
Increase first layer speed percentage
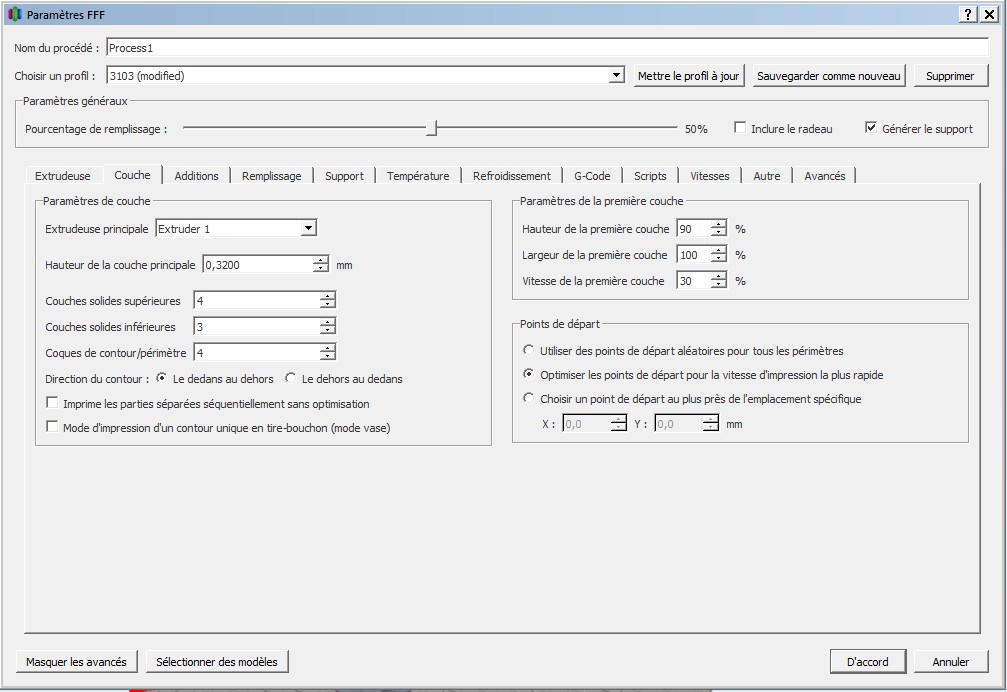(718, 277)
